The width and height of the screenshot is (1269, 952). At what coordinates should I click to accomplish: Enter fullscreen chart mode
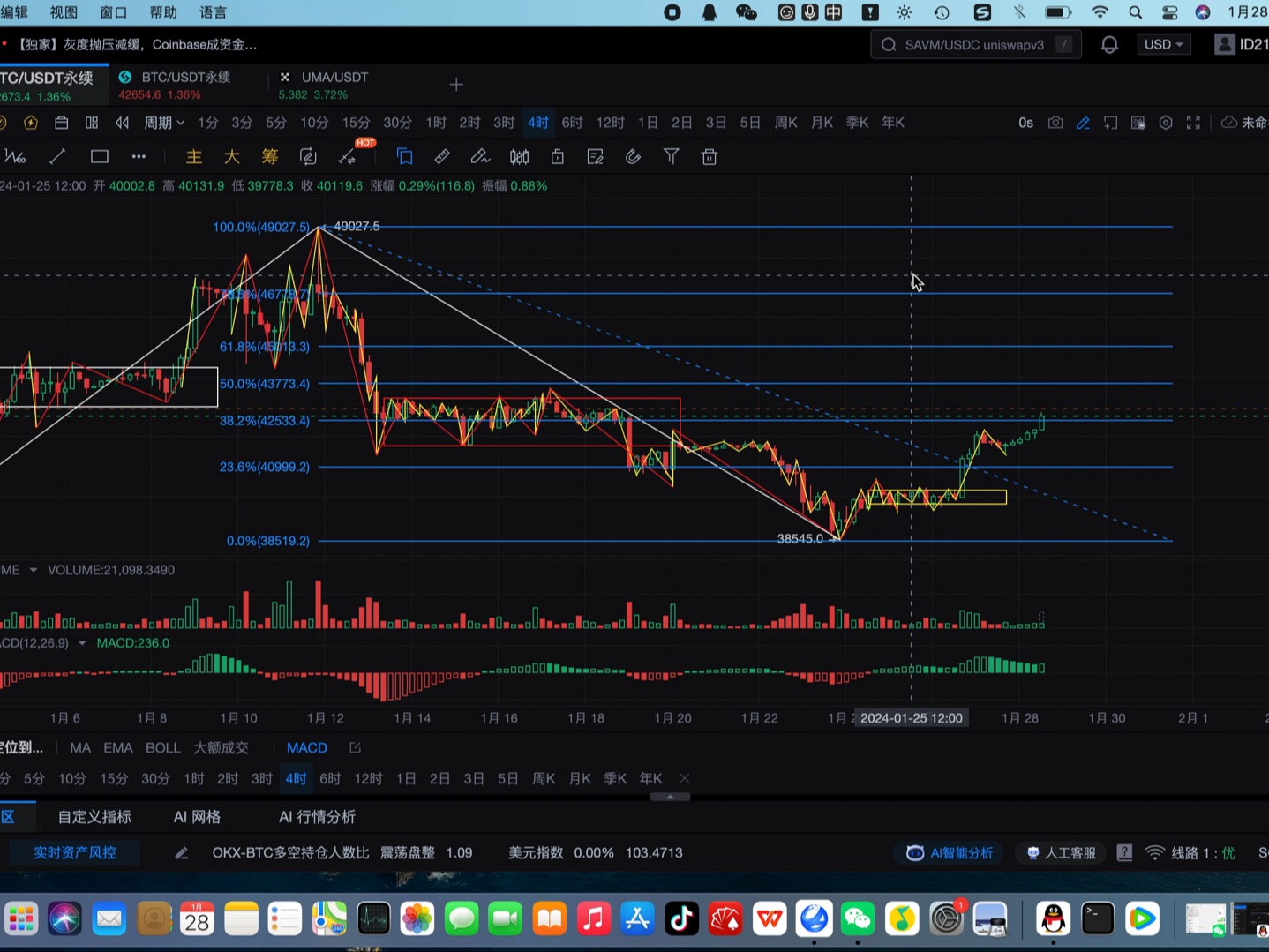point(1193,123)
